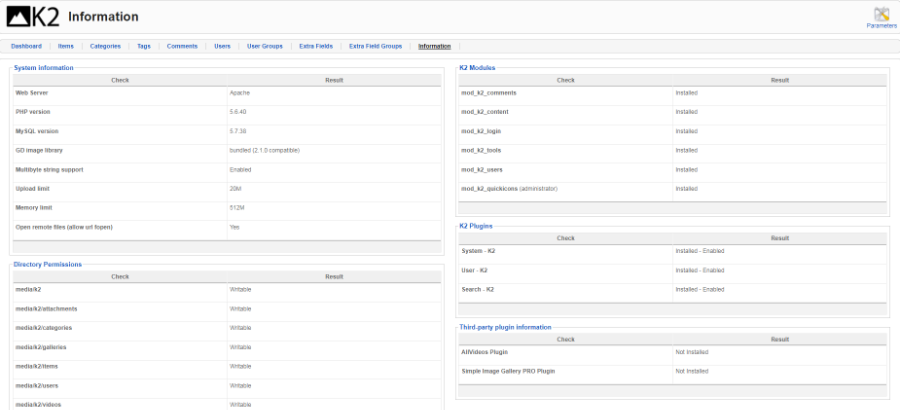Screen dimensions: 900x410
Task: Select media/k2/users directory row
Action: coord(227,386)
